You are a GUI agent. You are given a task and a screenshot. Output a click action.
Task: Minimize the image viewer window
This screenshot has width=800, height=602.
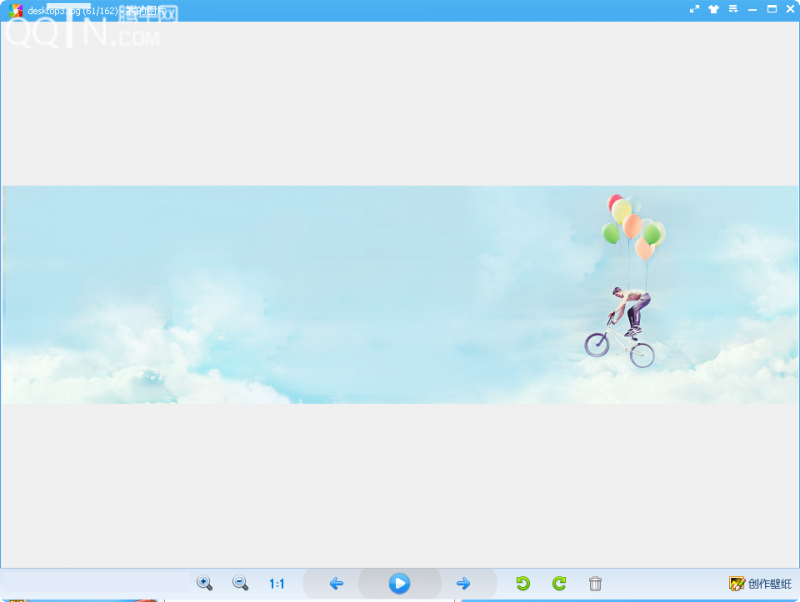pyautogui.click(x=752, y=9)
